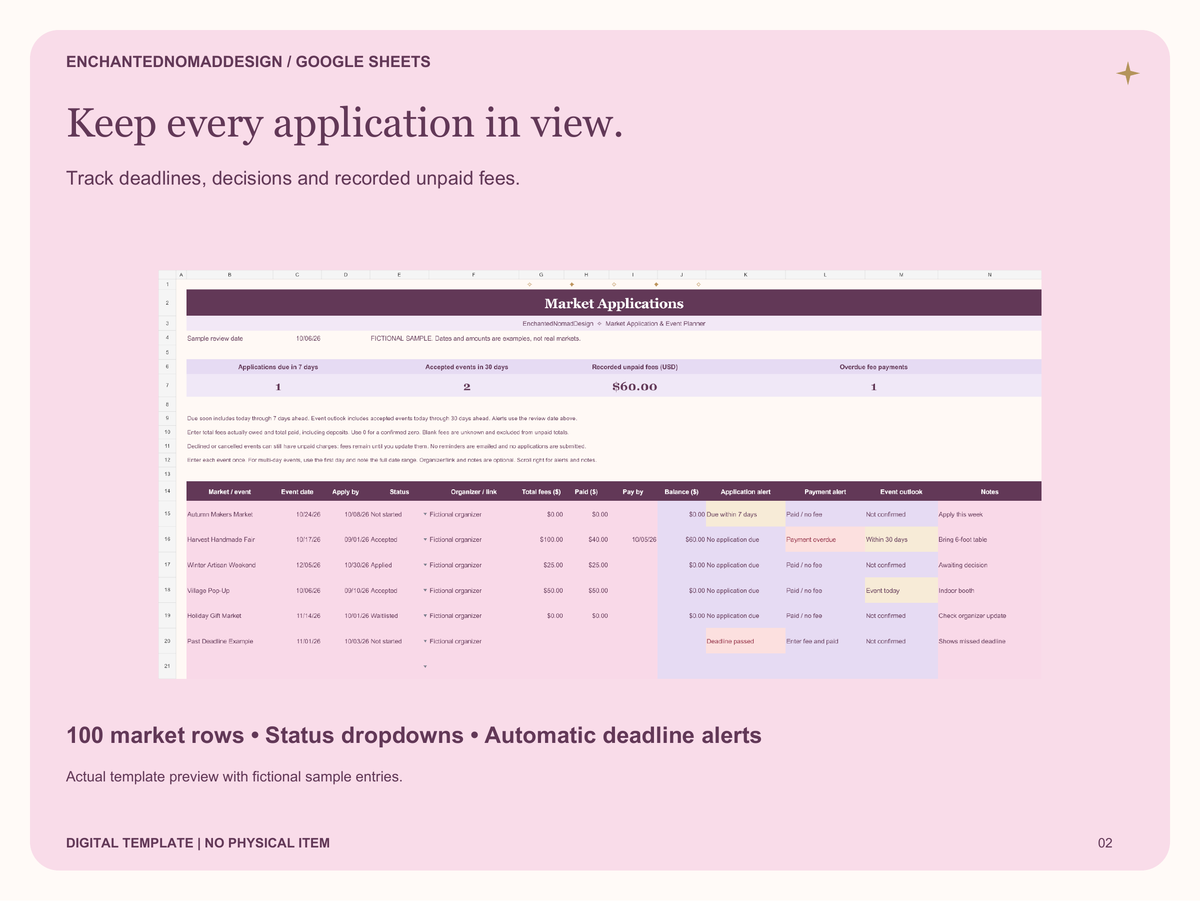1200x901 pixels.
Task: Click the Total fees ($) column heading
Action: pyautogui.click(x=541, y=492)
